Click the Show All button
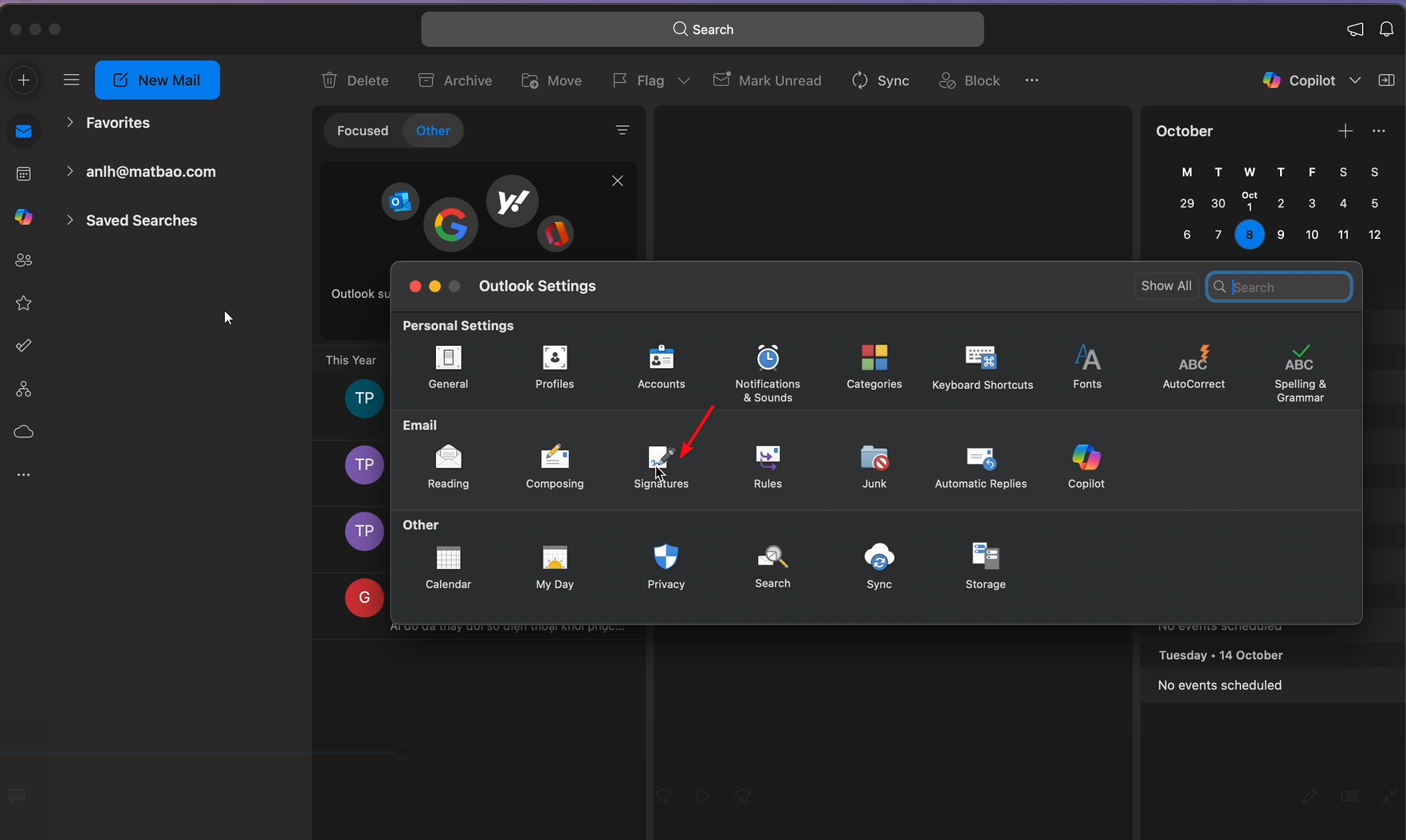 (1166, 286)
